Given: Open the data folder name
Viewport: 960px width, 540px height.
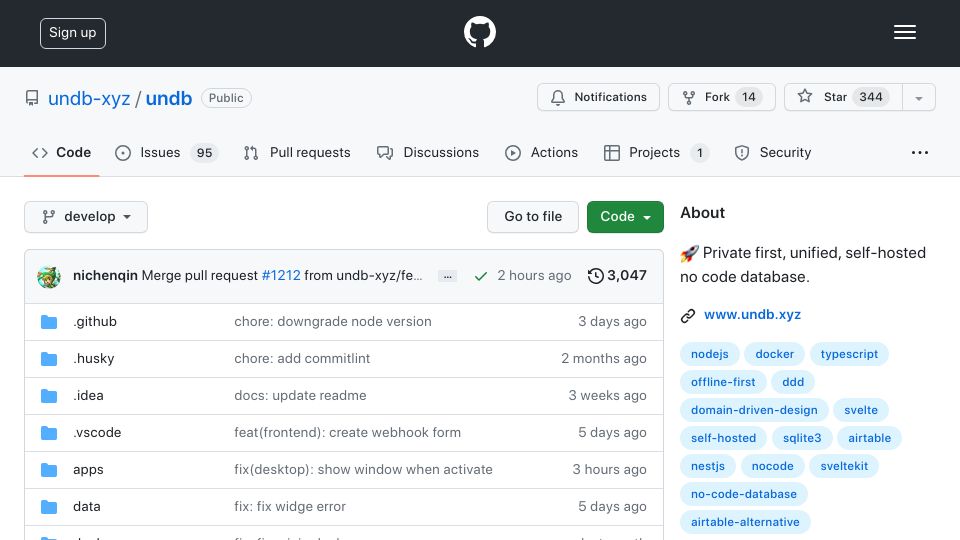Looking at the screenshot, I should pos(86,506).
